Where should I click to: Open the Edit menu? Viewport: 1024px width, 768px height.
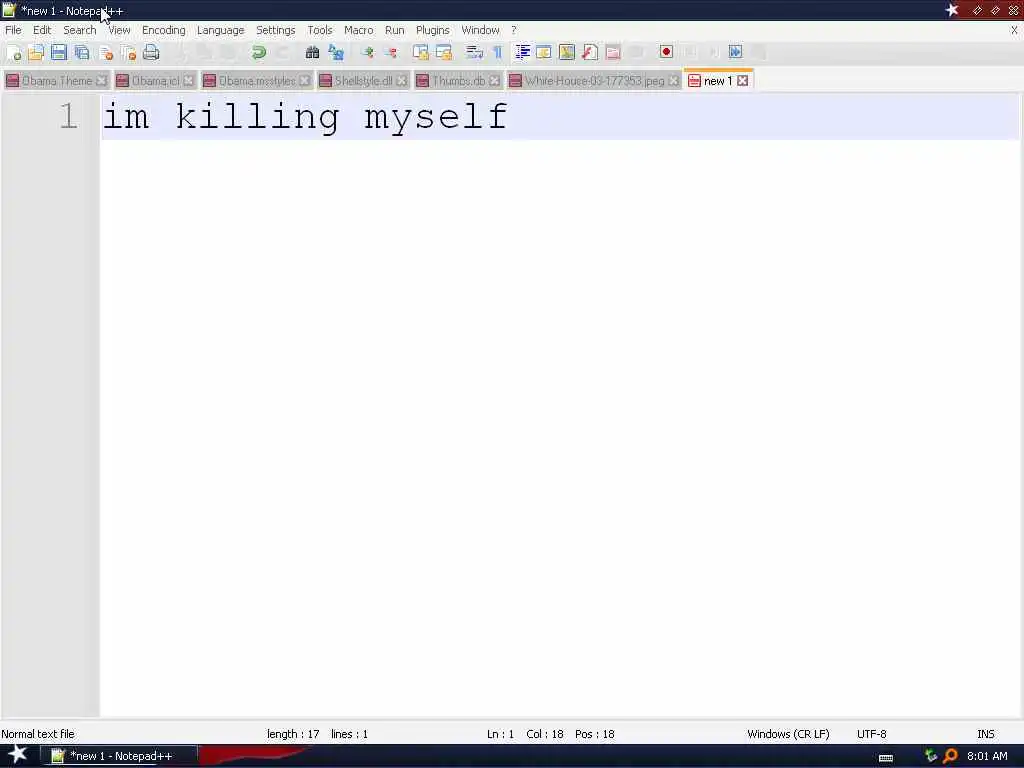42,30
